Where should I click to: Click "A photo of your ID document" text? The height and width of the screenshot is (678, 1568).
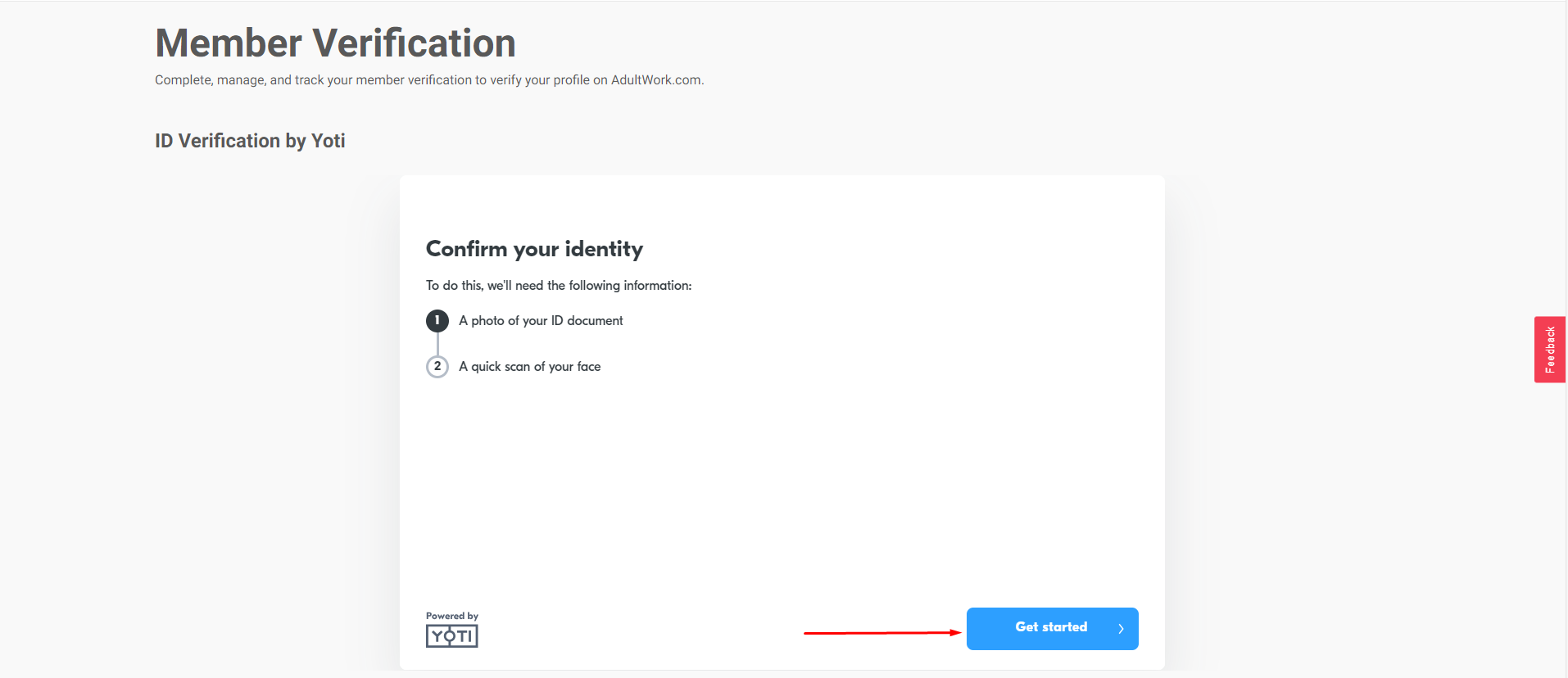(x=541, y=321)
